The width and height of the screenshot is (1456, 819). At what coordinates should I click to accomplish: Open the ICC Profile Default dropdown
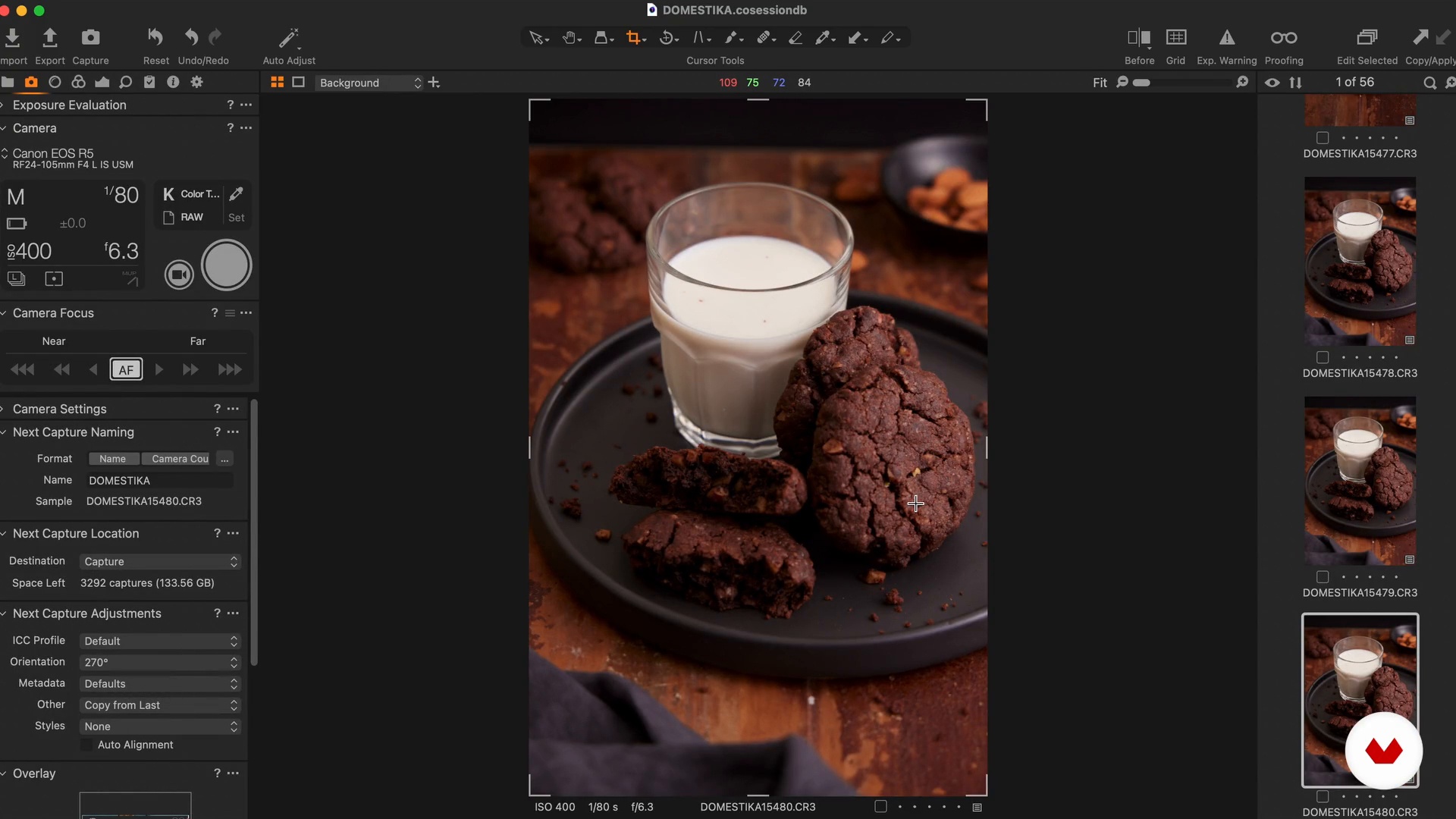(160, 641)
